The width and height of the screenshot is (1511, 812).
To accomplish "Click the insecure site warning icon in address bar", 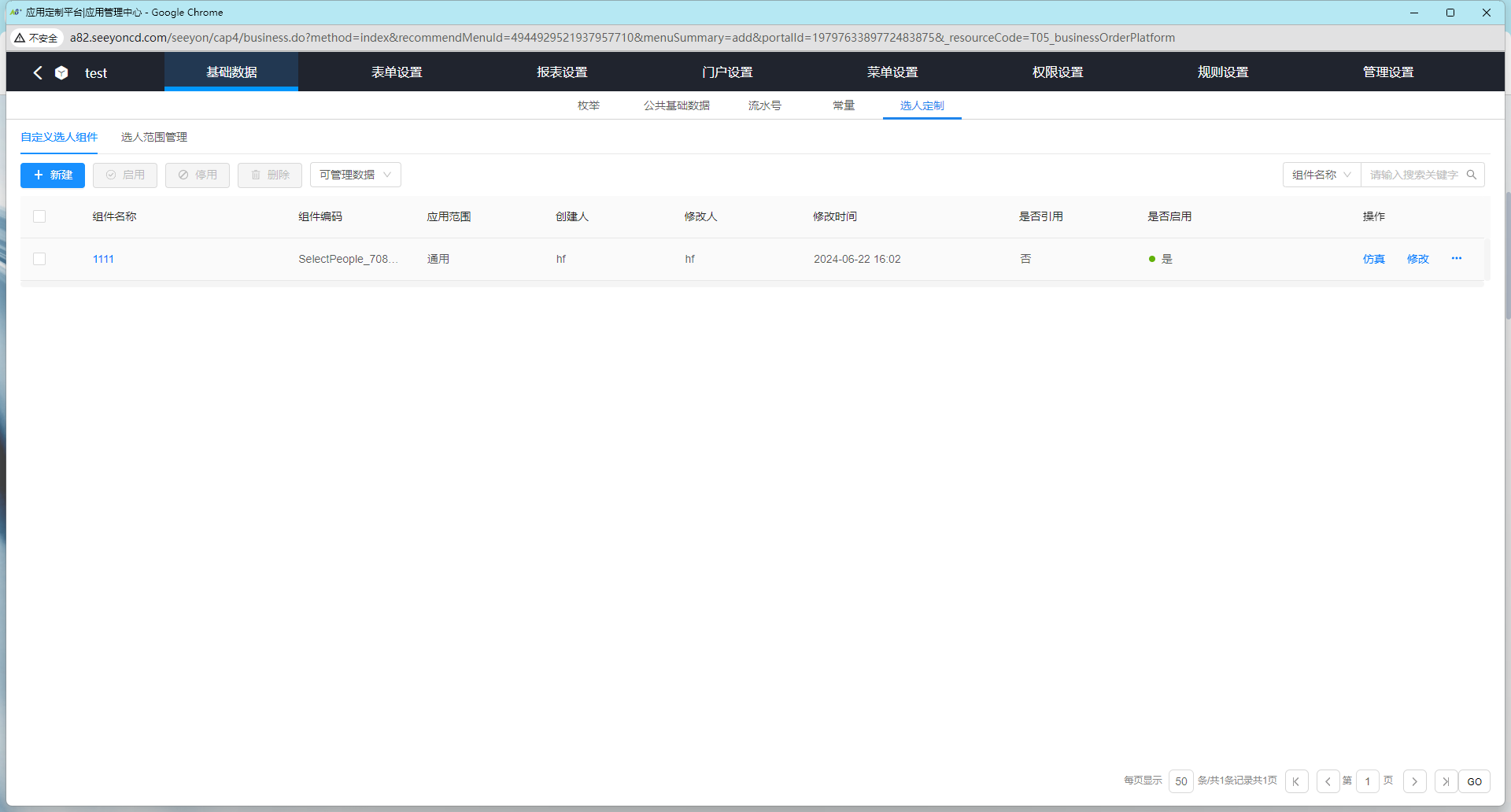I will [20, 38].
